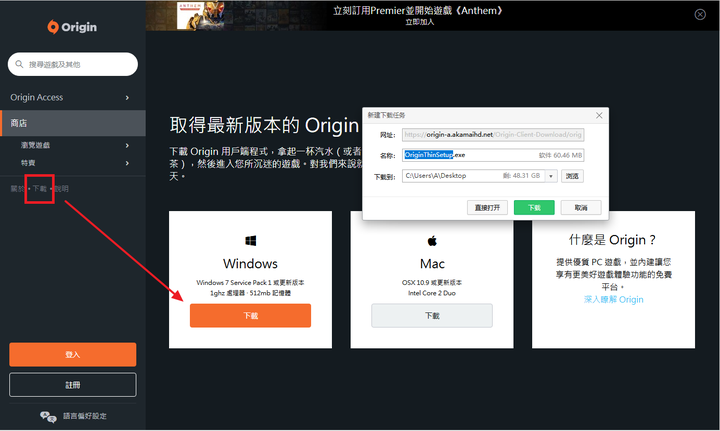Close the 新建下载任务 dialog
The height and width of the screenshot is (431, 720).
coord(599,116)
